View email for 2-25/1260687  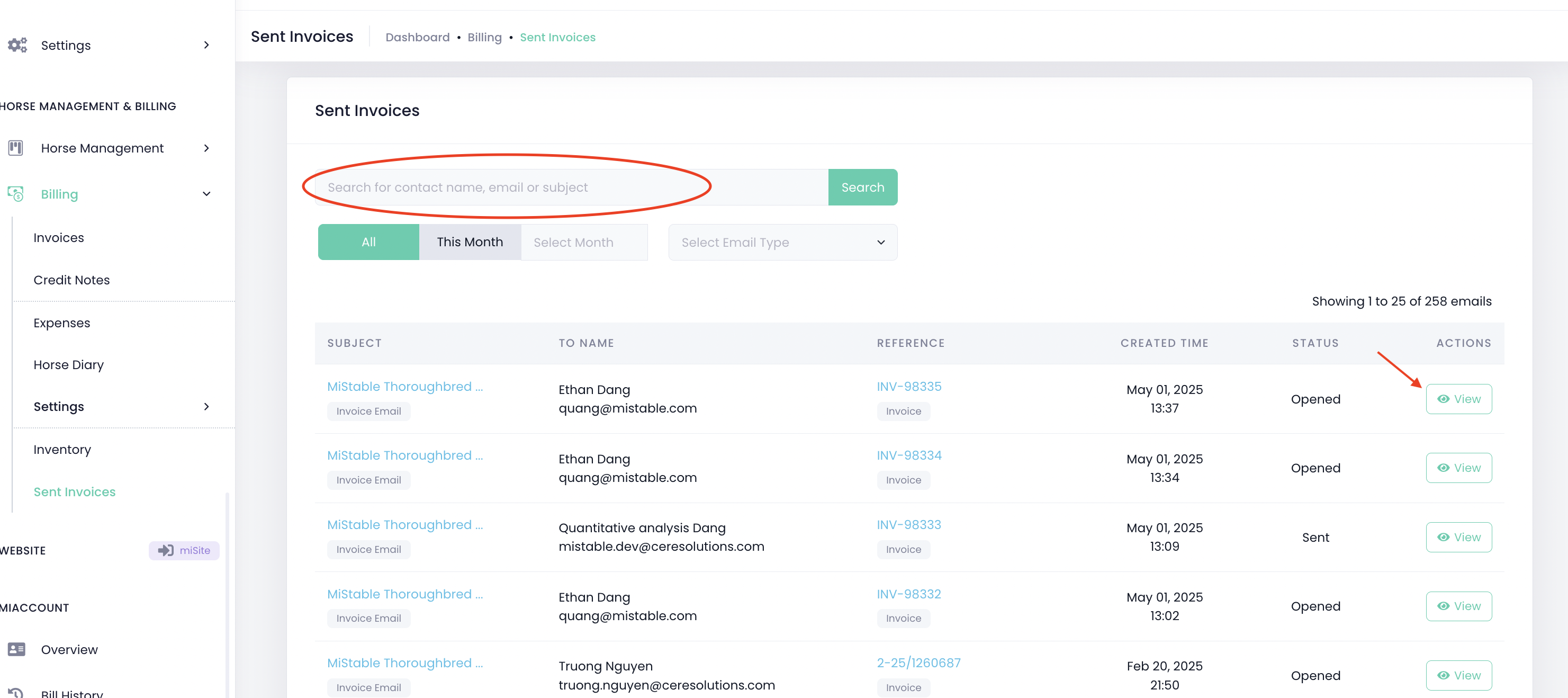coord(1458,675)
